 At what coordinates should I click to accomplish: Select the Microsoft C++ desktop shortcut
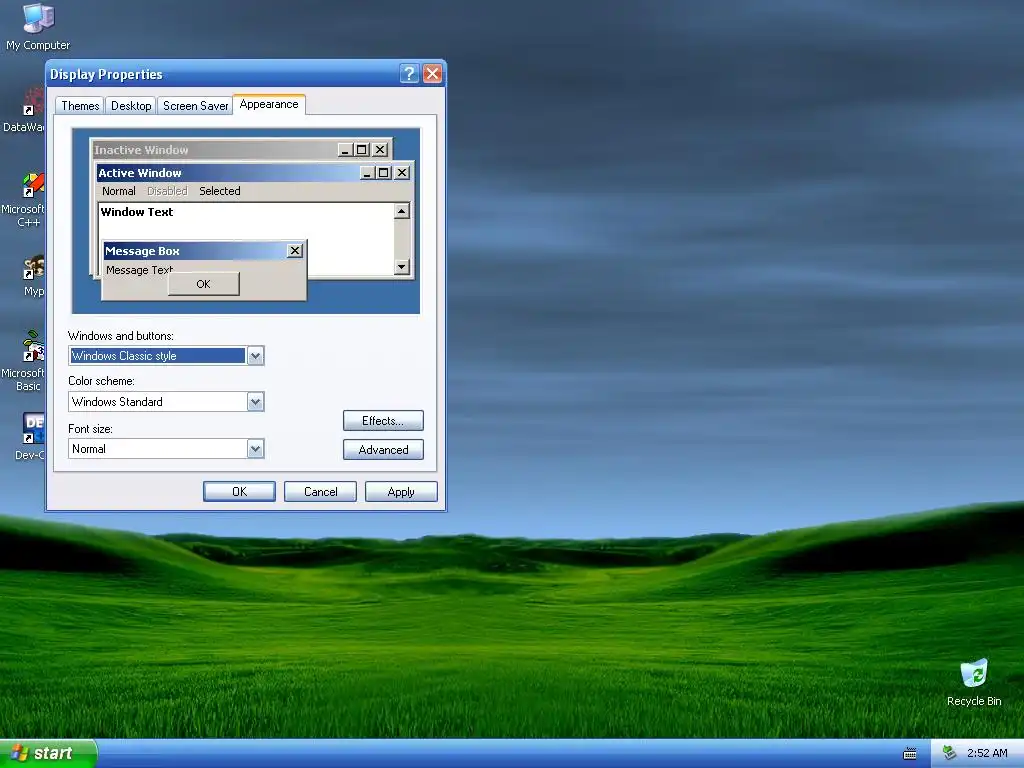26,200
